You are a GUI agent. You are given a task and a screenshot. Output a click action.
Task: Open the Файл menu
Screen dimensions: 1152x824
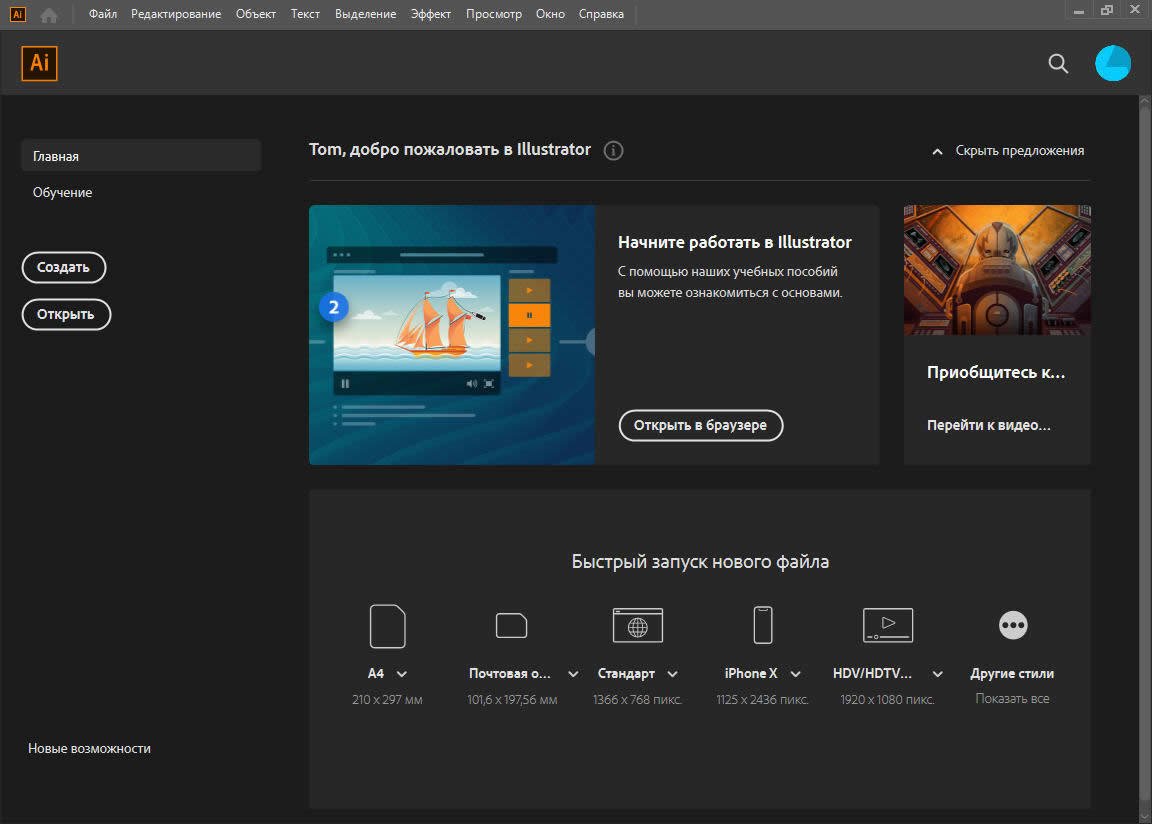[x=103, y=14]
